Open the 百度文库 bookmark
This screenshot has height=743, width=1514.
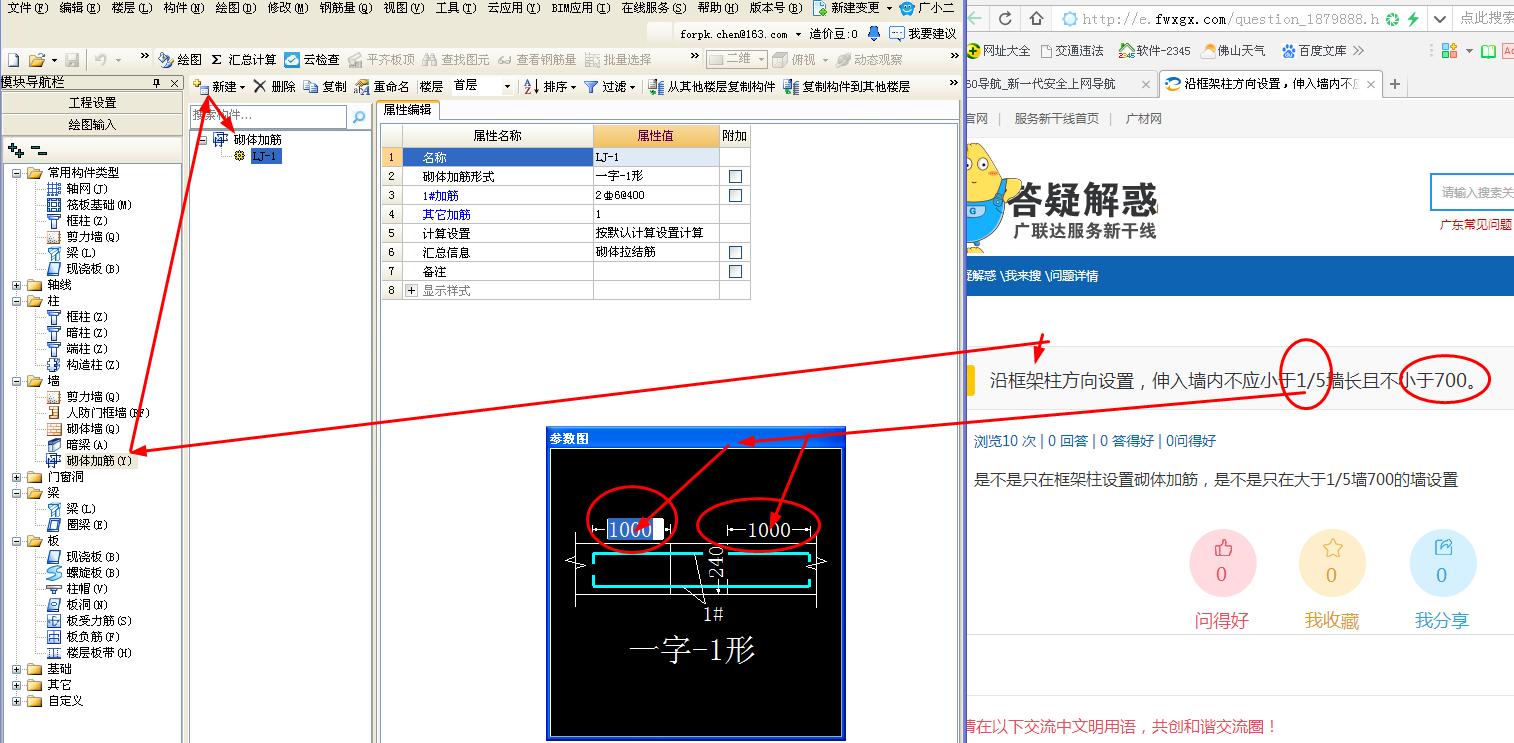(1314, 50)
